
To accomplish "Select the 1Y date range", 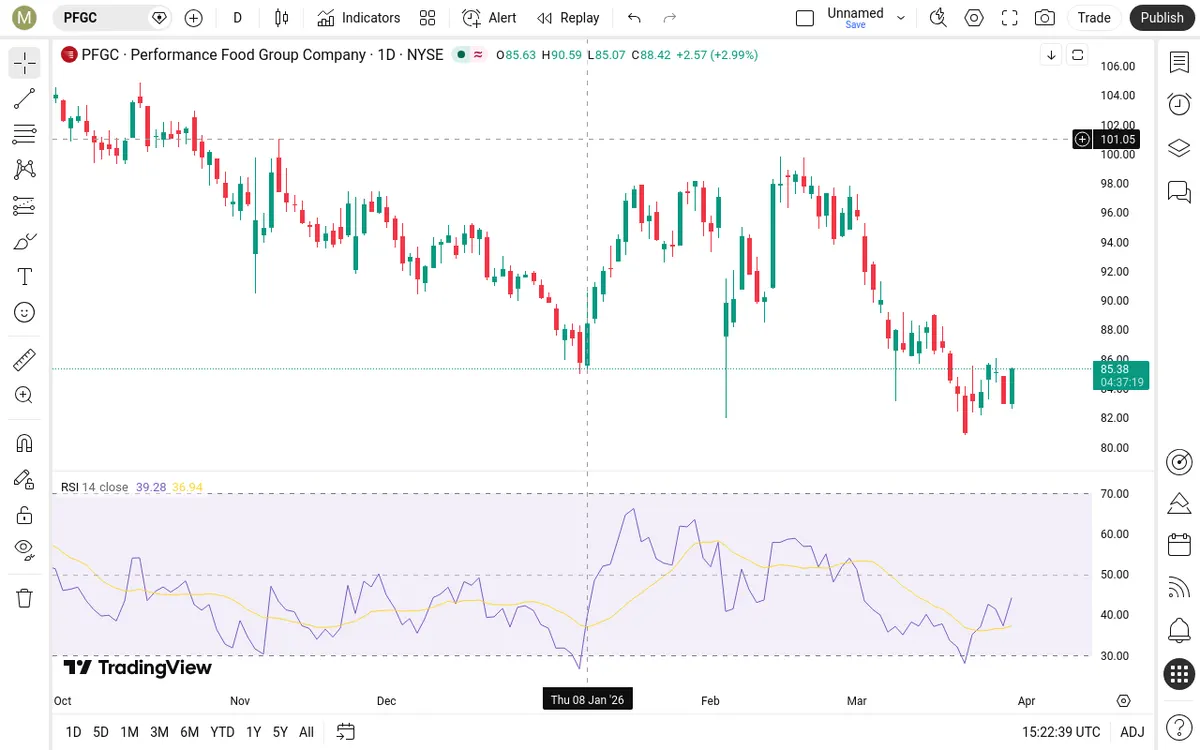I will 254,732.
